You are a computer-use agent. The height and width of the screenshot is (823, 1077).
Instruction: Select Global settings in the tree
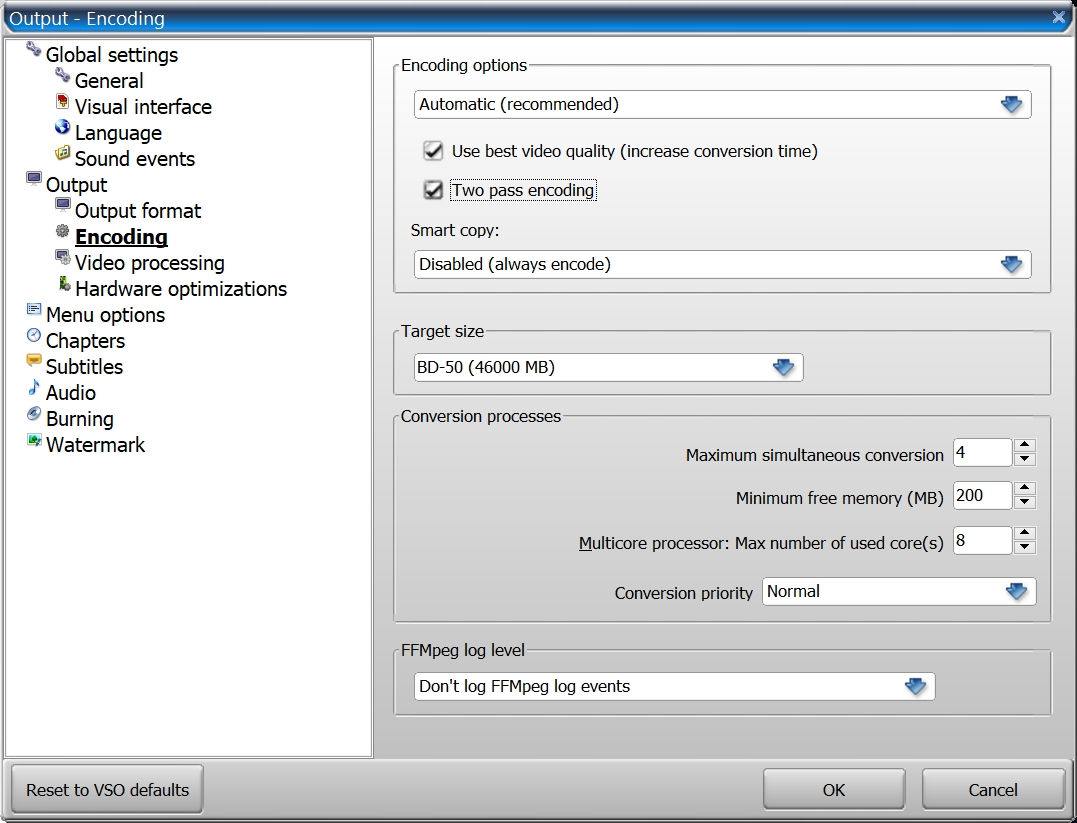pos(112,55)
